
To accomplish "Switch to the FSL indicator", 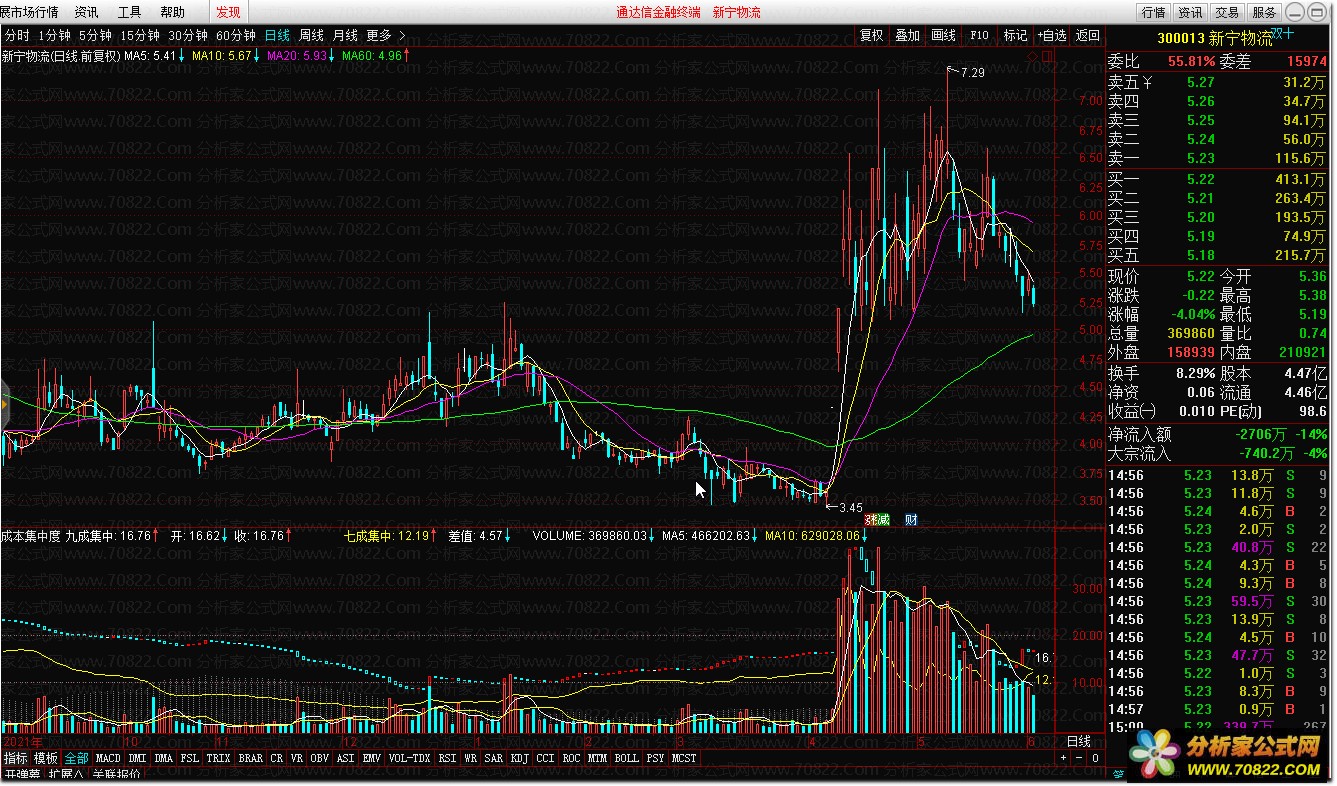I will click(x=190, y=759).
